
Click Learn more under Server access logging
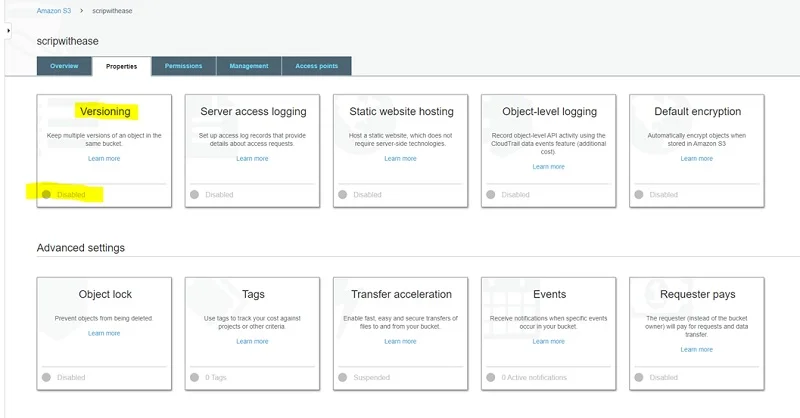(252, 159)
